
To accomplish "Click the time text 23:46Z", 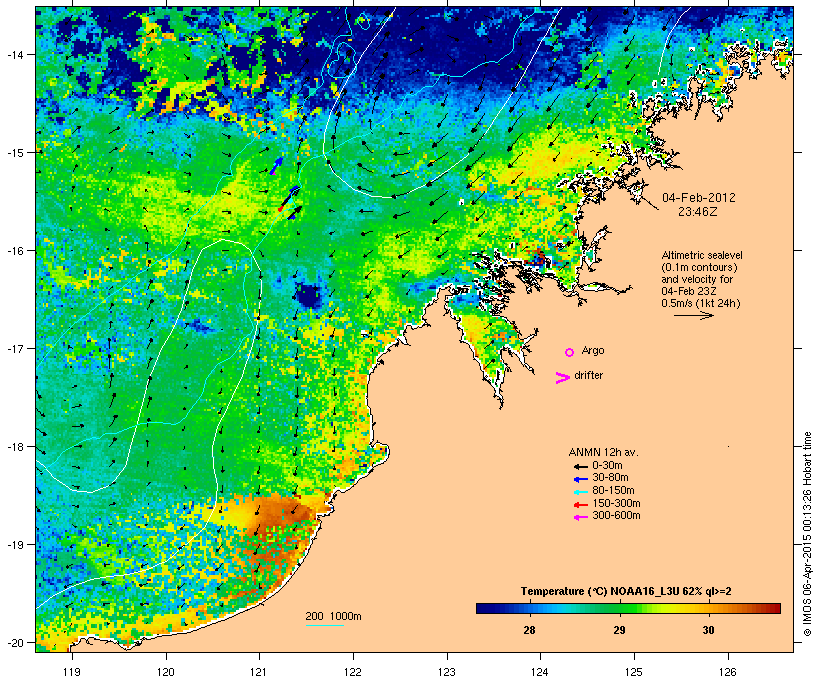I will point(698,212).
